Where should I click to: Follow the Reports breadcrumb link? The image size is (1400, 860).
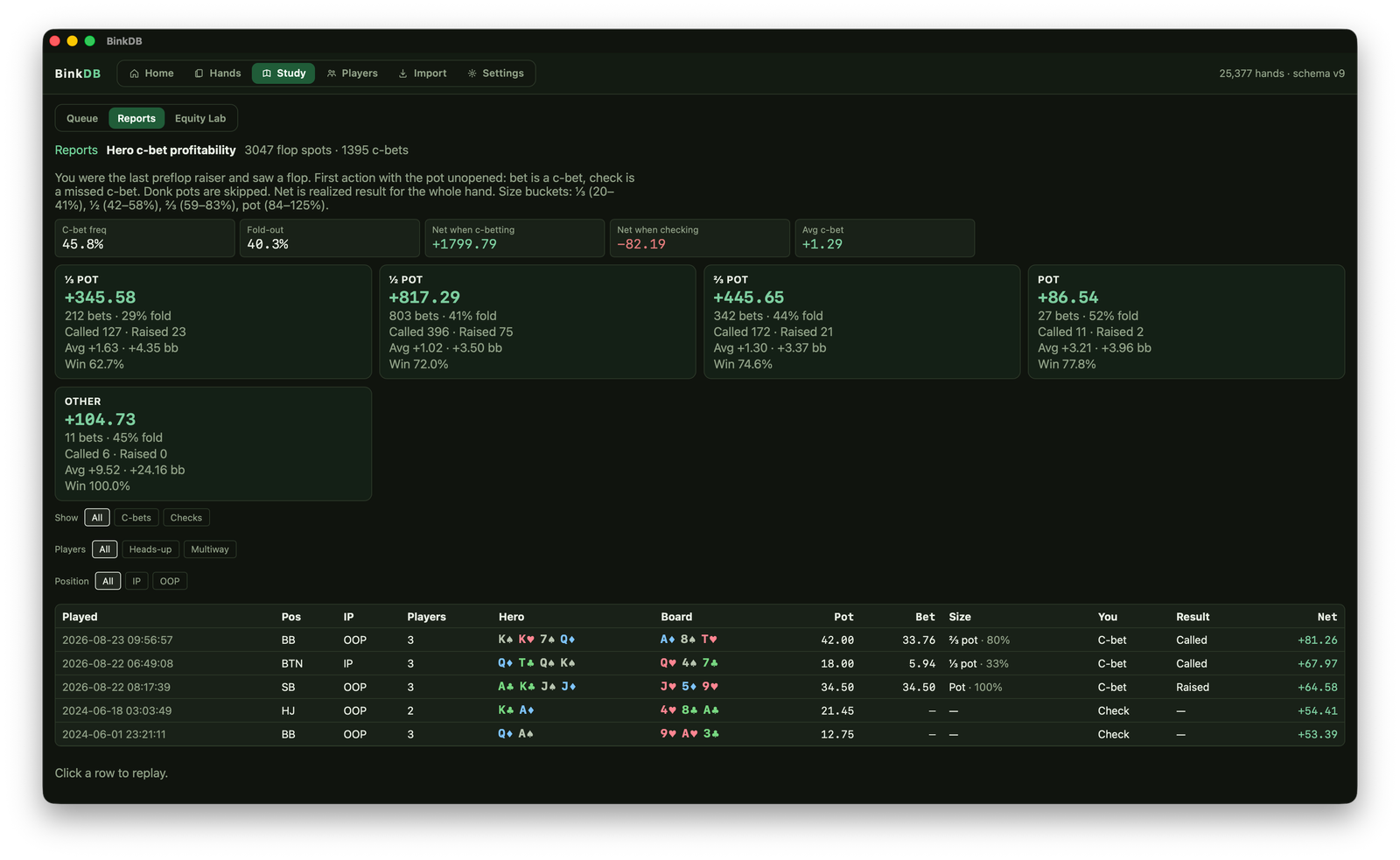[x=76, y=150]
